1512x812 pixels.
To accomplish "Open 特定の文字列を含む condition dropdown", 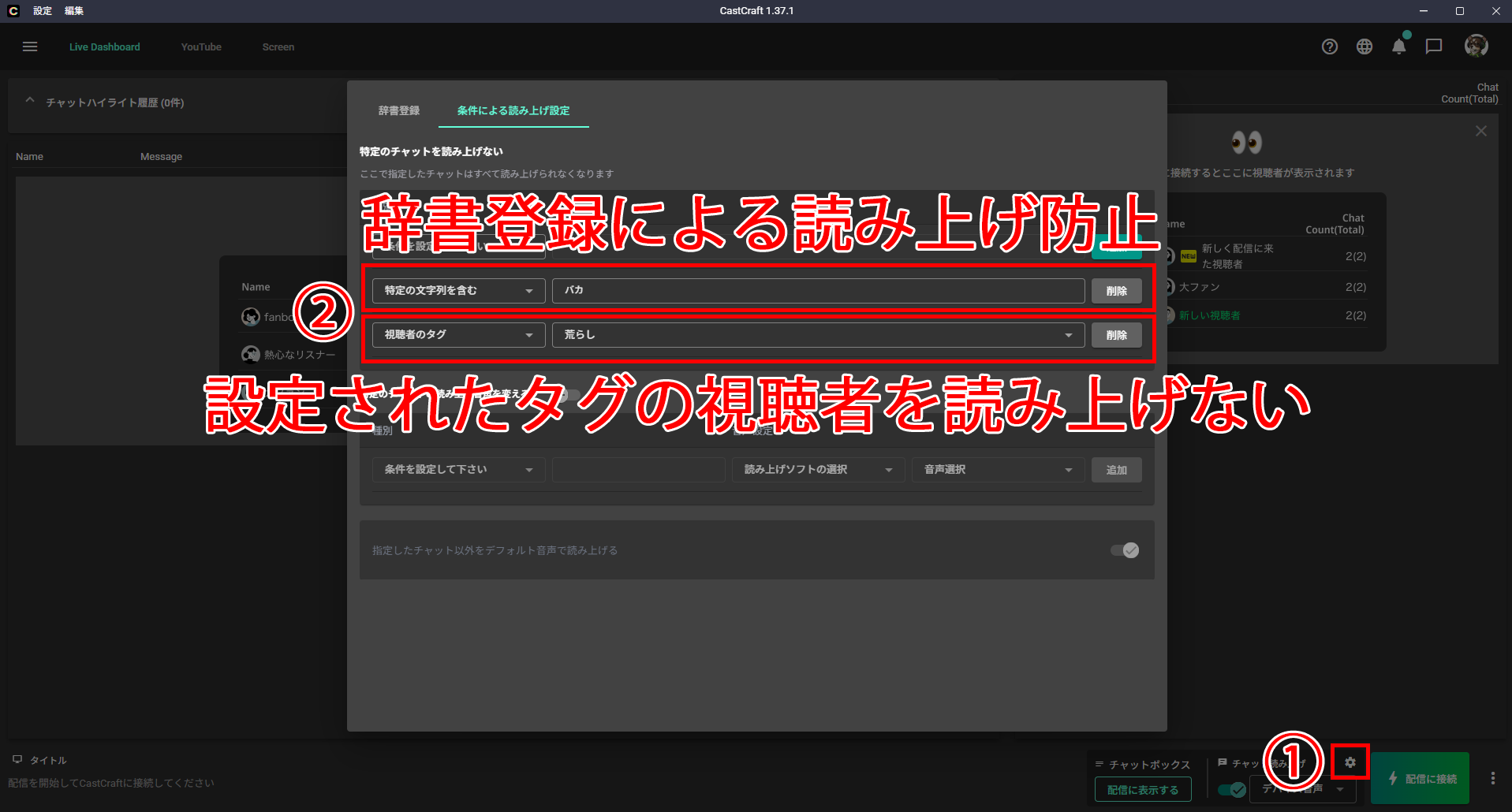I will pos(459,291).
